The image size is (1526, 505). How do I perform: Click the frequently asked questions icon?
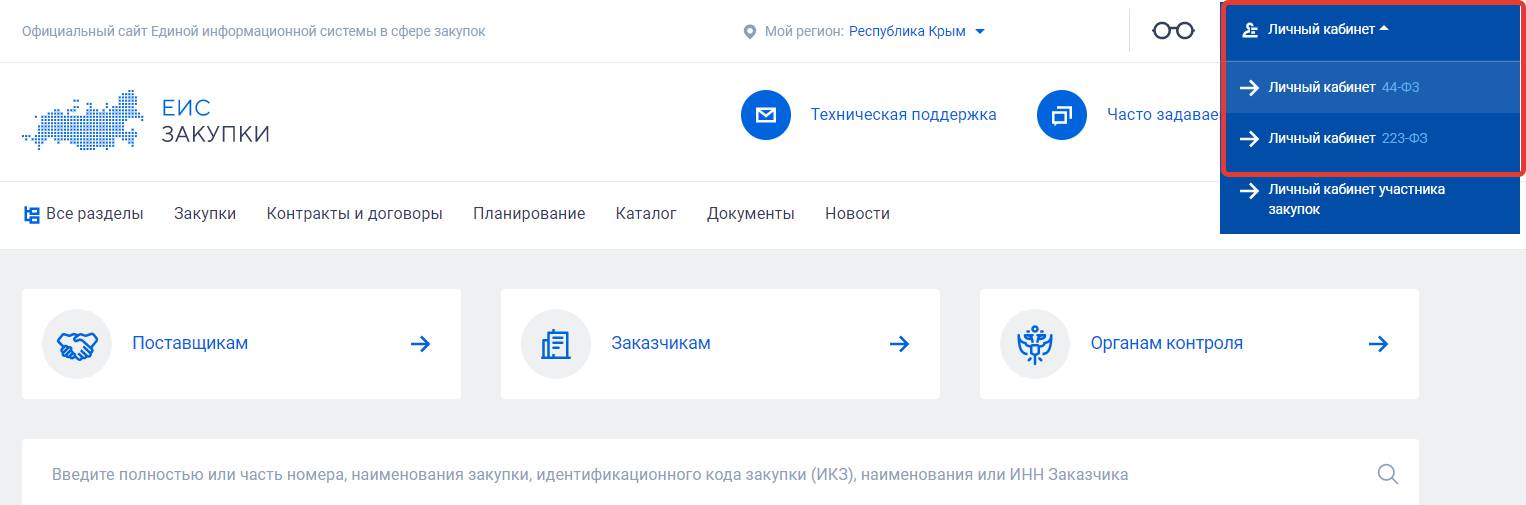point(1062,115)
